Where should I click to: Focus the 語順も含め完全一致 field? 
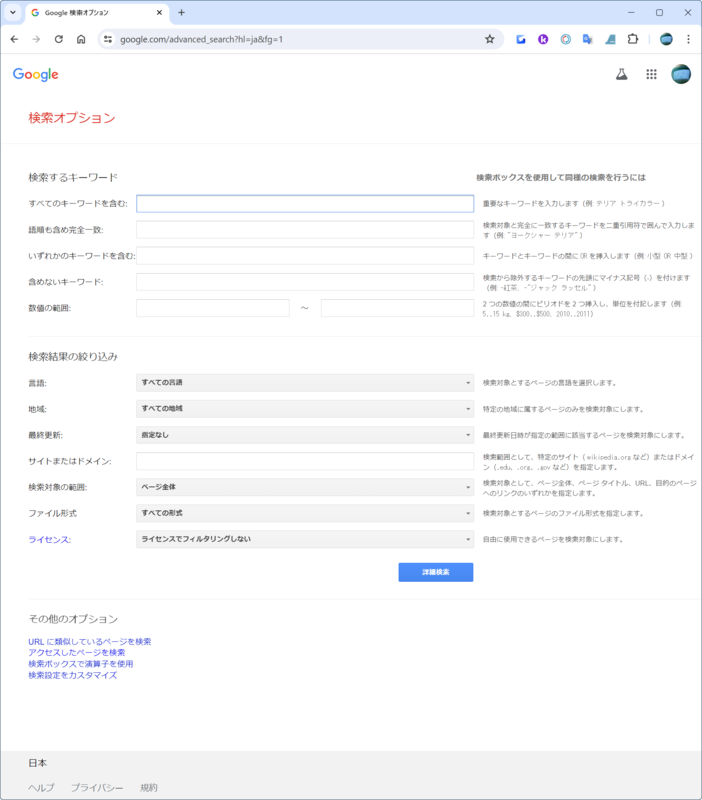pos(305,230)
